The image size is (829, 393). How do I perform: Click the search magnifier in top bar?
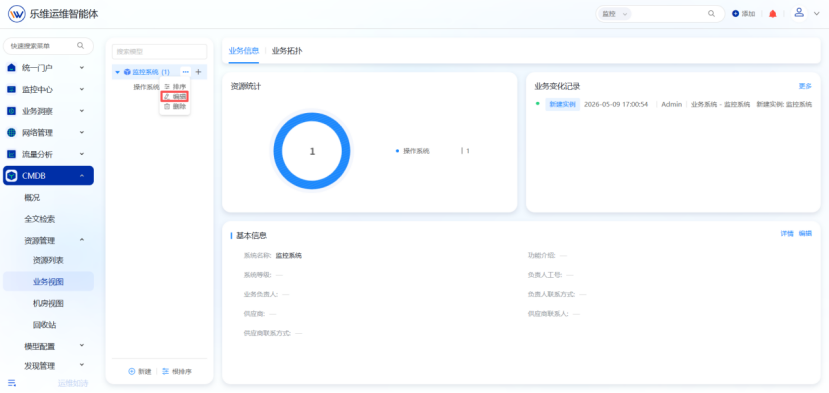[x=711, y=14]
